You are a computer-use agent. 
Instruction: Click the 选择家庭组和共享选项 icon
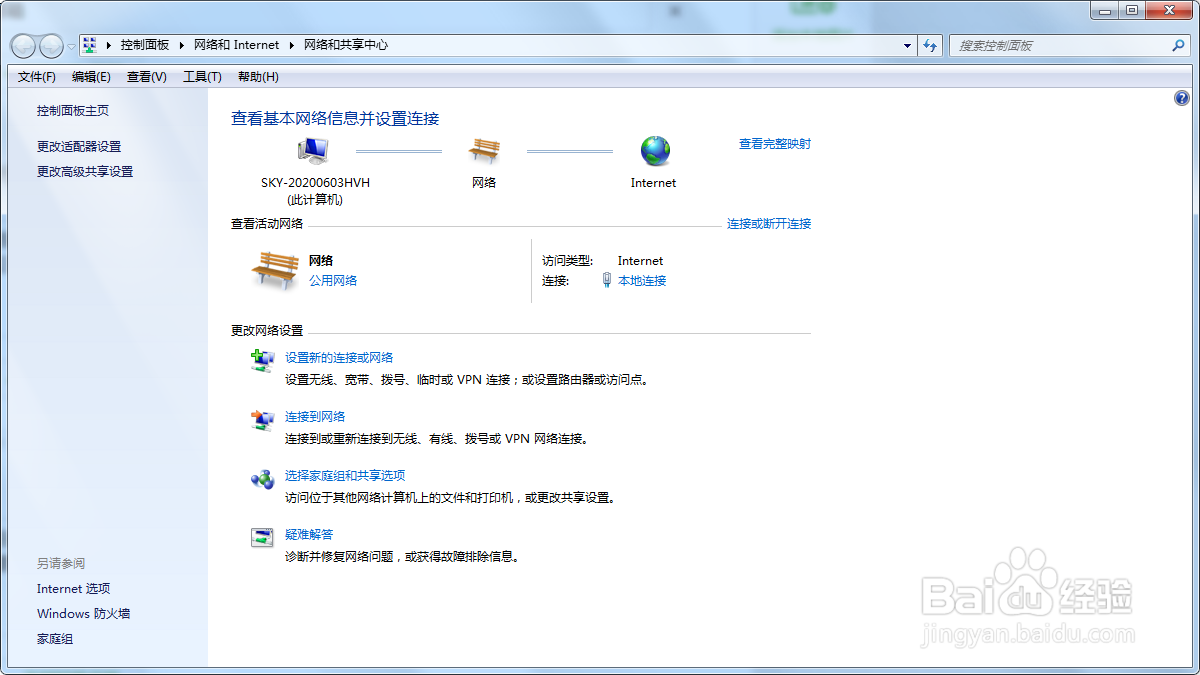coord(261,480)
